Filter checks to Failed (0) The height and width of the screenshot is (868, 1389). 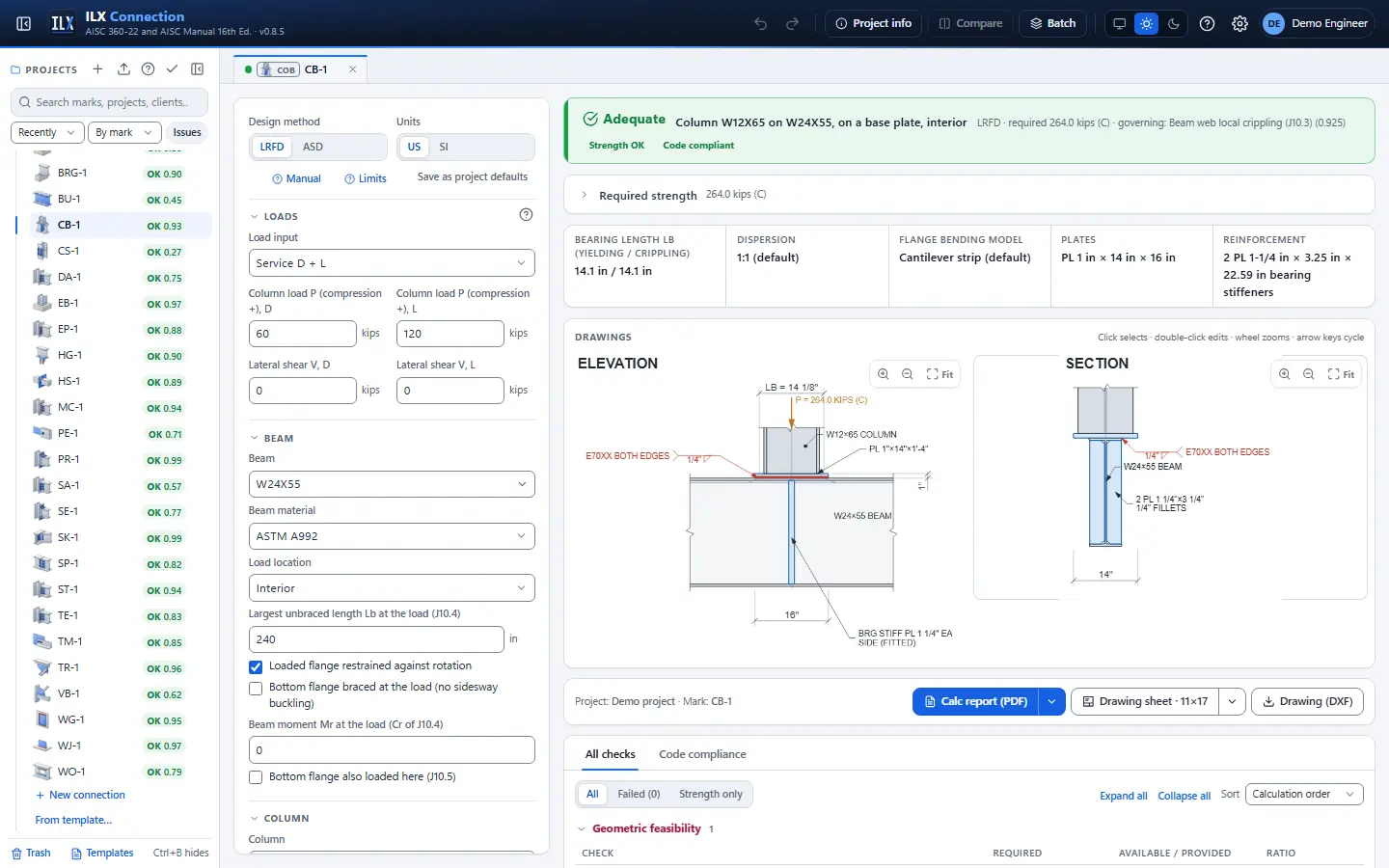click(639, 795)
